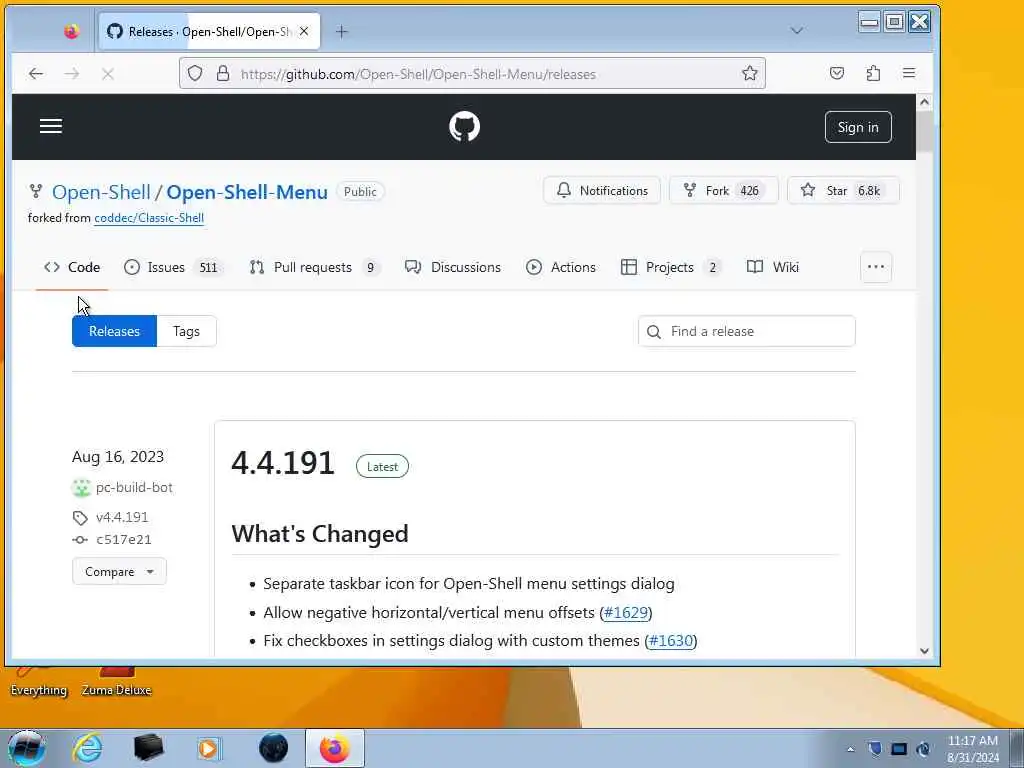Click the Firefox View icon in tab bar
This screenshot has width=1024, height=768.
(x=71, y=31)
